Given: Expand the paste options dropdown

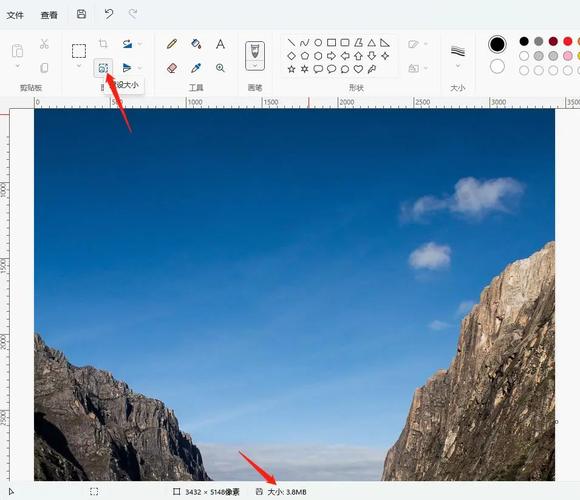Looking at the screenshot, I should tap(17, 66).
